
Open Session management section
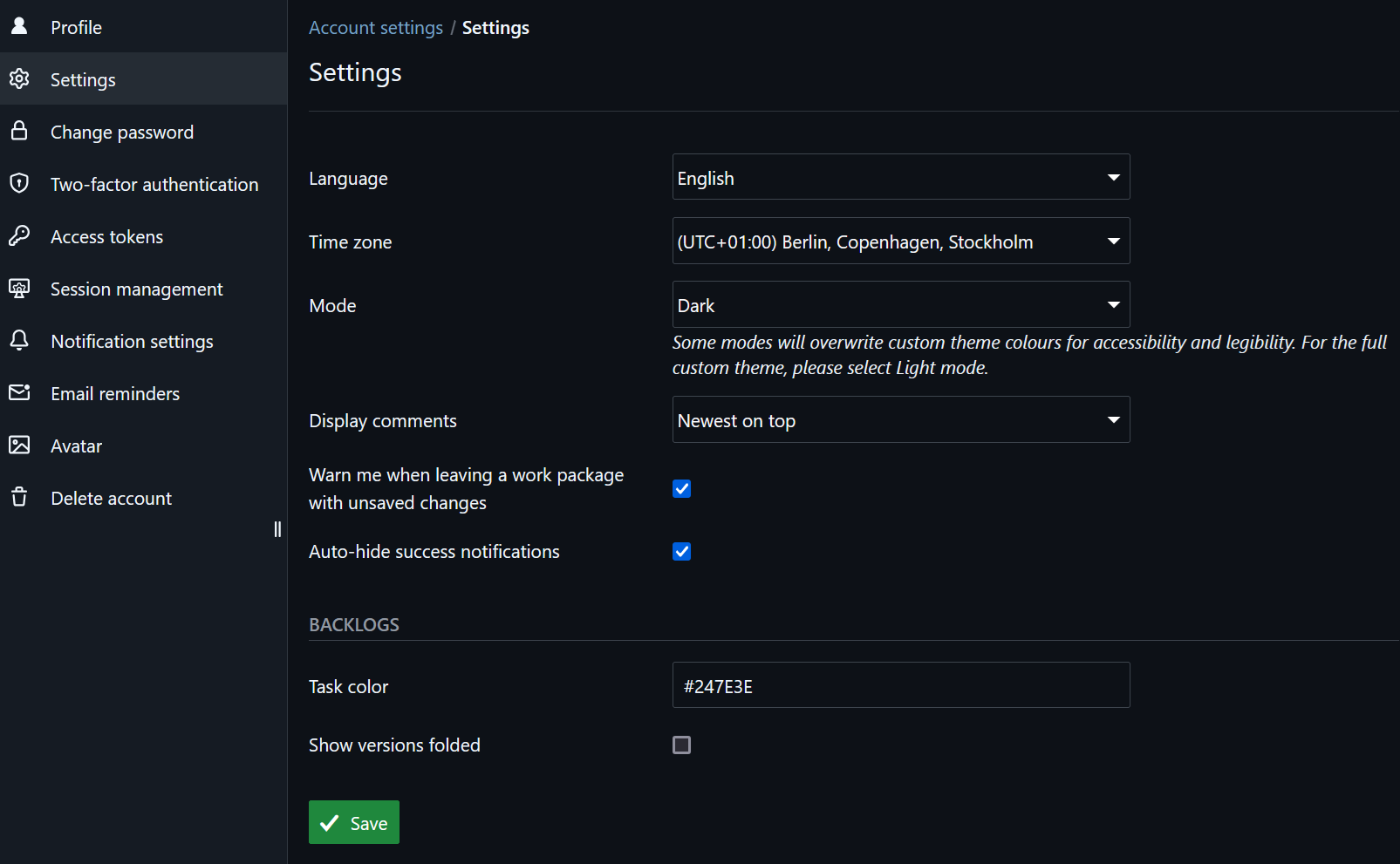[x=143, y=288]
